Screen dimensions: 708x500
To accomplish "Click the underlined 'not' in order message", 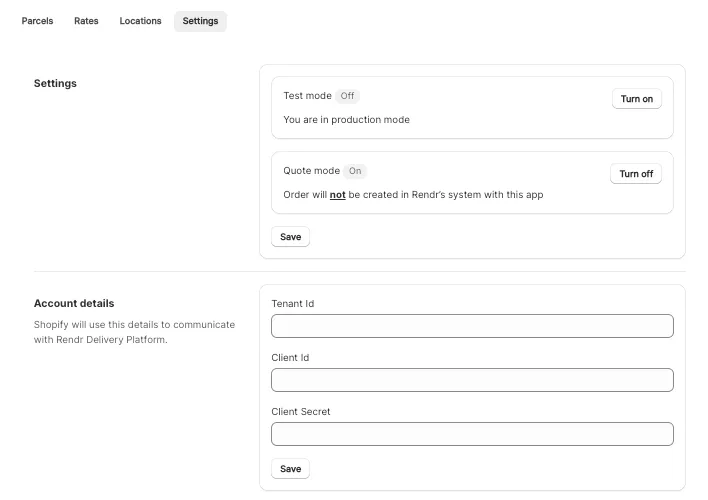I will 337,195.
